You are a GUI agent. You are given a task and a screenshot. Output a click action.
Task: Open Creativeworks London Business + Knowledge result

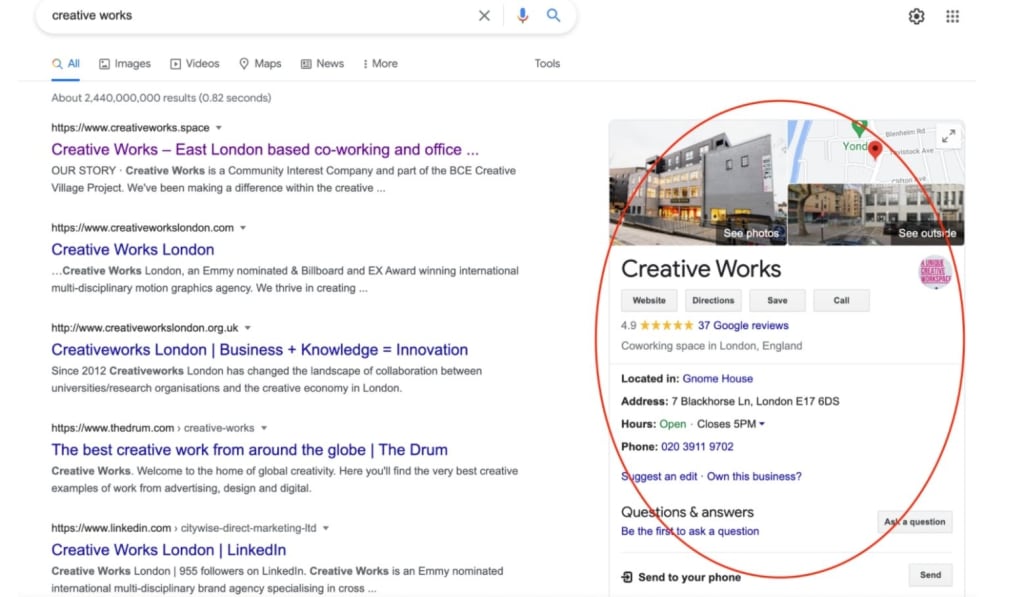point(259,349)
